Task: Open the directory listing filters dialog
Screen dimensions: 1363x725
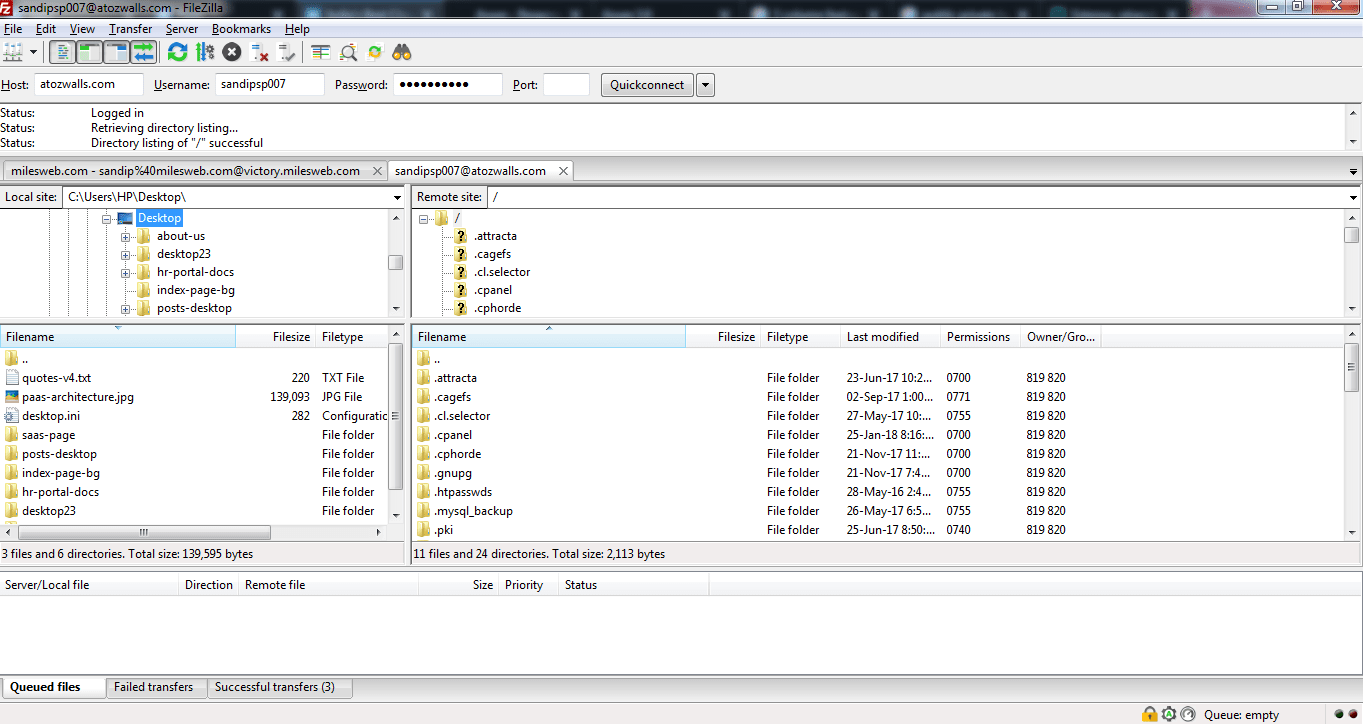Action: [x=320, y=52]
